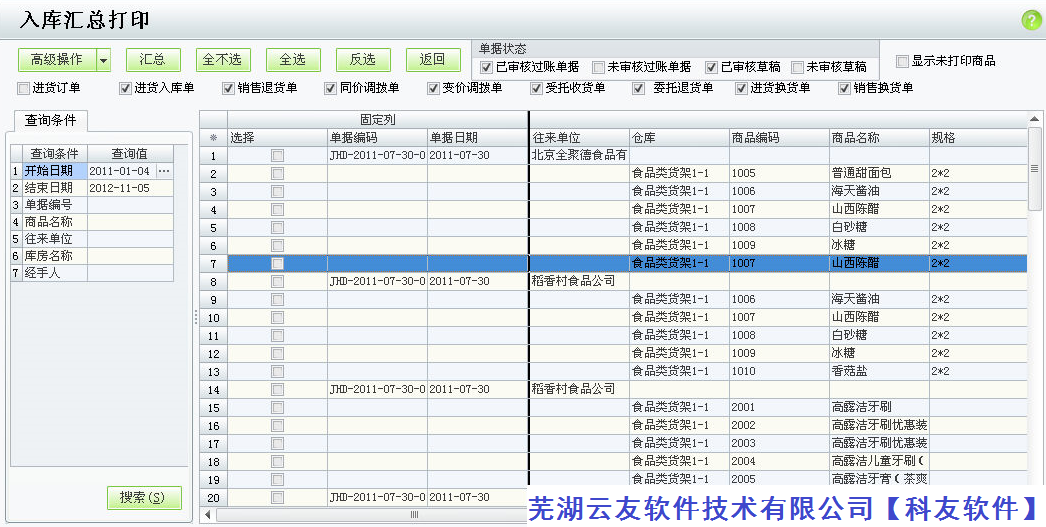This screenshot has width=1046, height=527.
Task: Toggle the 销售退货单 checkbox
Action: click(228, 88)
